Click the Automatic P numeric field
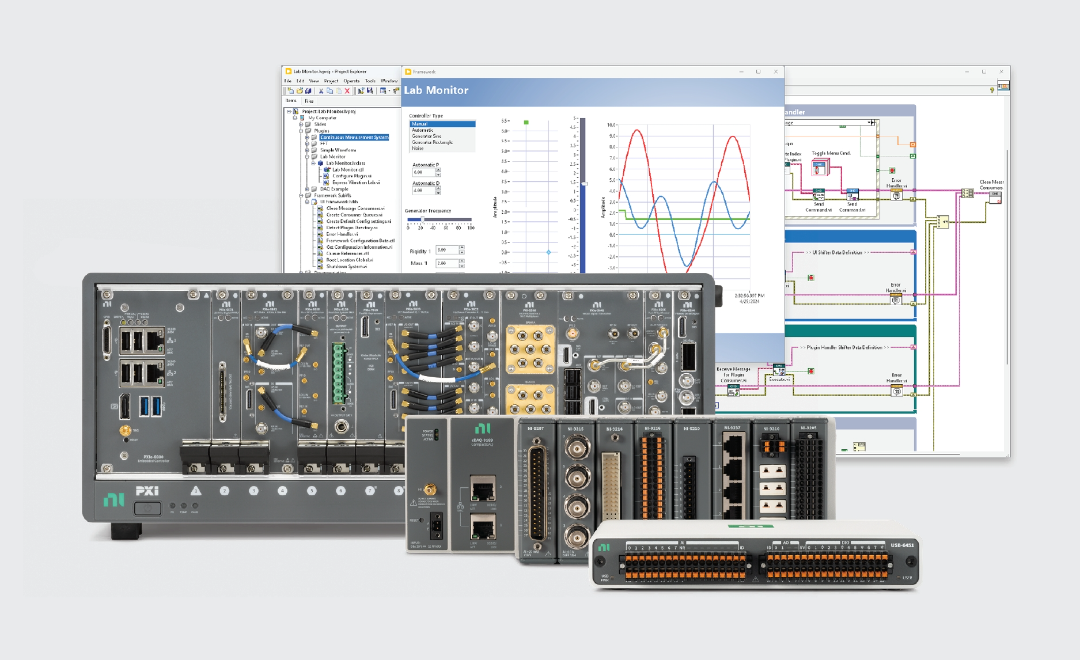The width and height of the screenshot is (1080, 660). [424, 172]
